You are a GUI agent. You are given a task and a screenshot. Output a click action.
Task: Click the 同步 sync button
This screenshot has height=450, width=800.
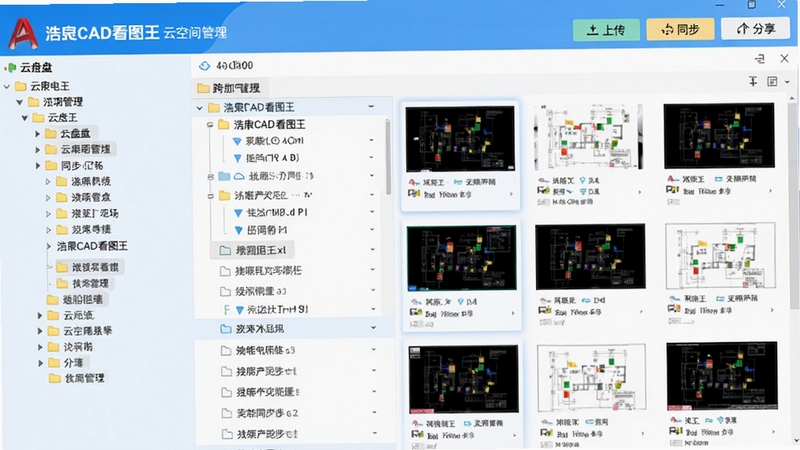[680, 30]
